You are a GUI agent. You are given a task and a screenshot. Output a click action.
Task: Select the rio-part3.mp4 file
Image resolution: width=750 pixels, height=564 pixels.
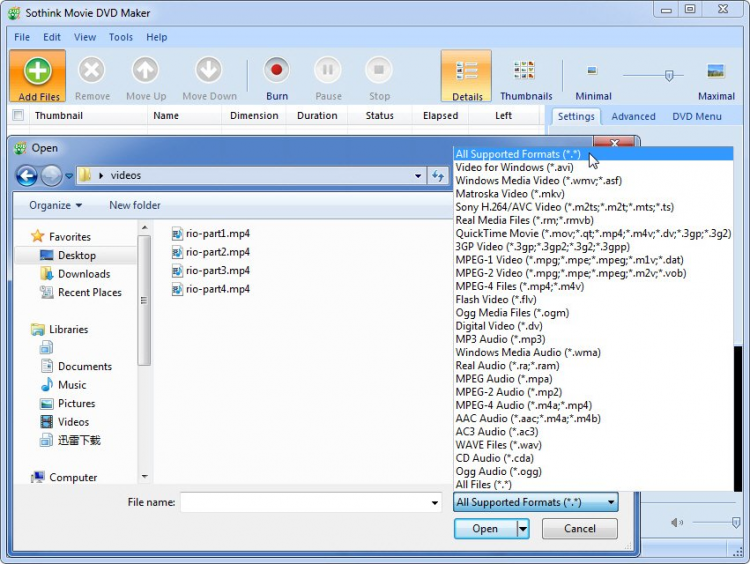217,271
